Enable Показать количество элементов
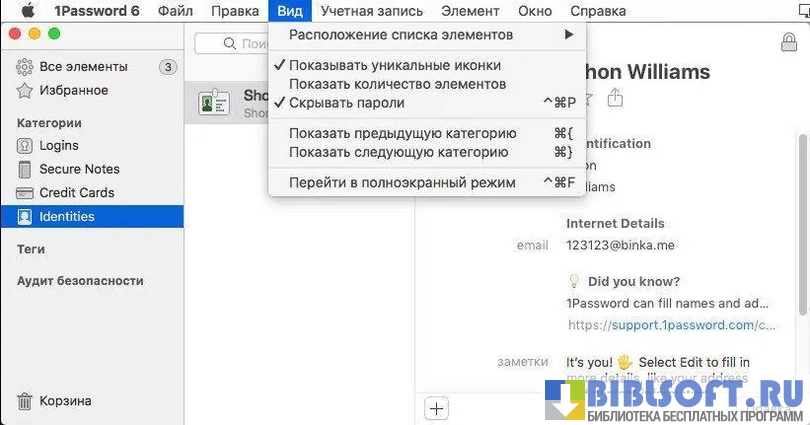 pos(397,84)
